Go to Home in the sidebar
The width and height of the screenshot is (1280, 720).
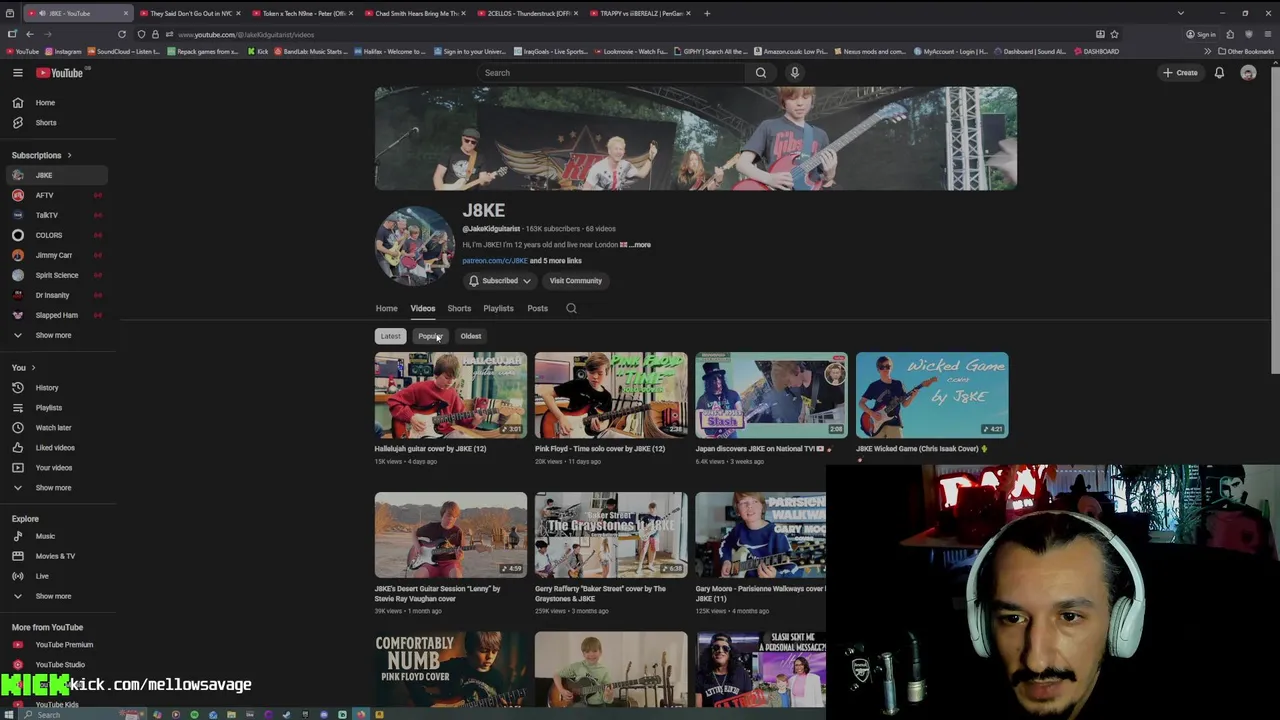pos(58,103)
